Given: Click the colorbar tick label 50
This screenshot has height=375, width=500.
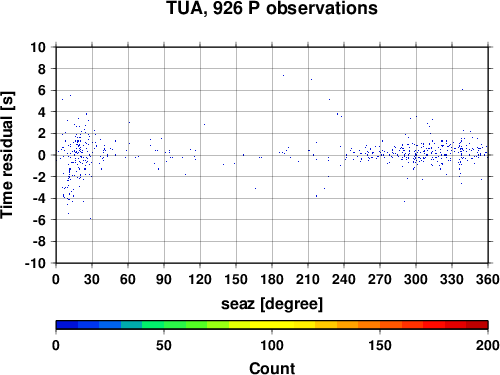Looking at the screenshot, I should click(x=164, y=346).
